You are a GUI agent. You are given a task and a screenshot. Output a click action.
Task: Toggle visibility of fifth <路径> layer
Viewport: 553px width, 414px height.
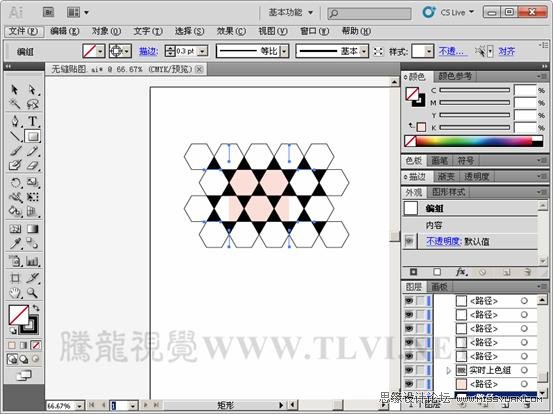coord(409,356)
